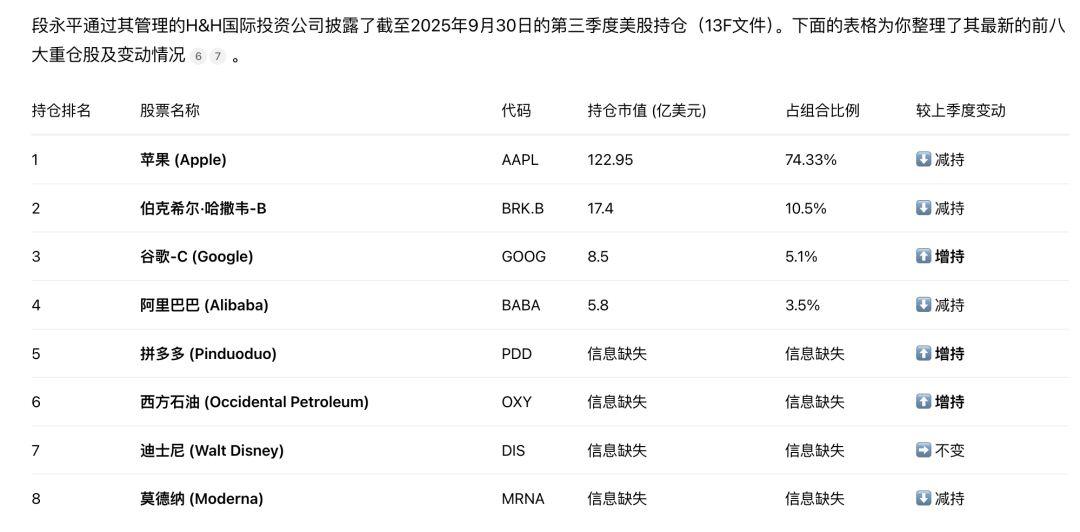This screenshot has height=532, width=1080.
Task: Click the up-arrow icon in Occidental Petroleum row
Action: 923,402
